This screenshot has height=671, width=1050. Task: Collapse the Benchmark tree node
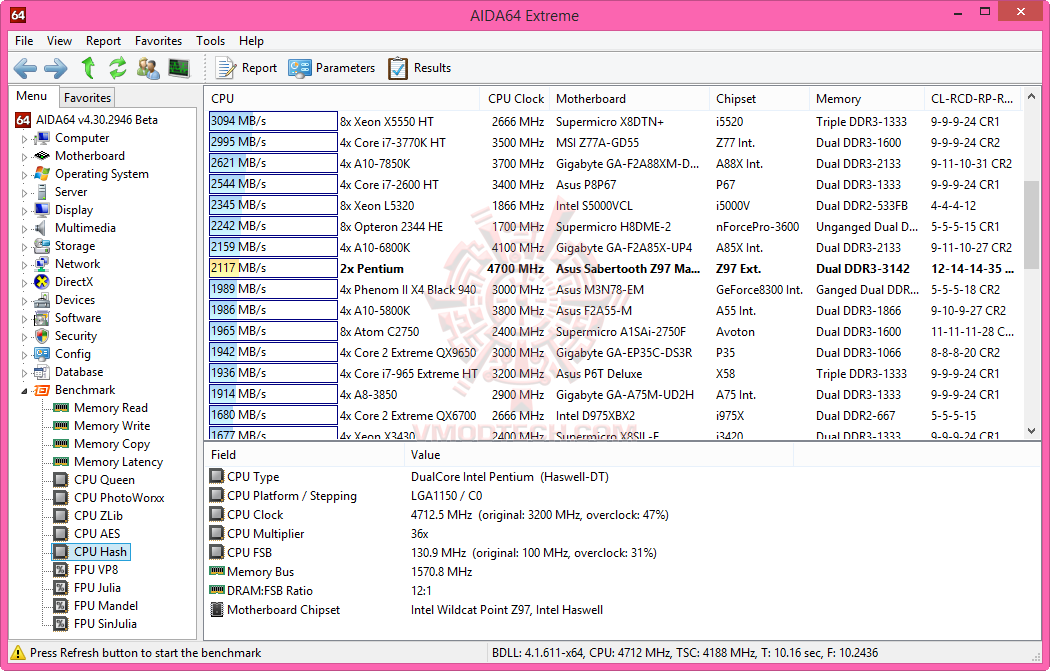pos(24,391)
